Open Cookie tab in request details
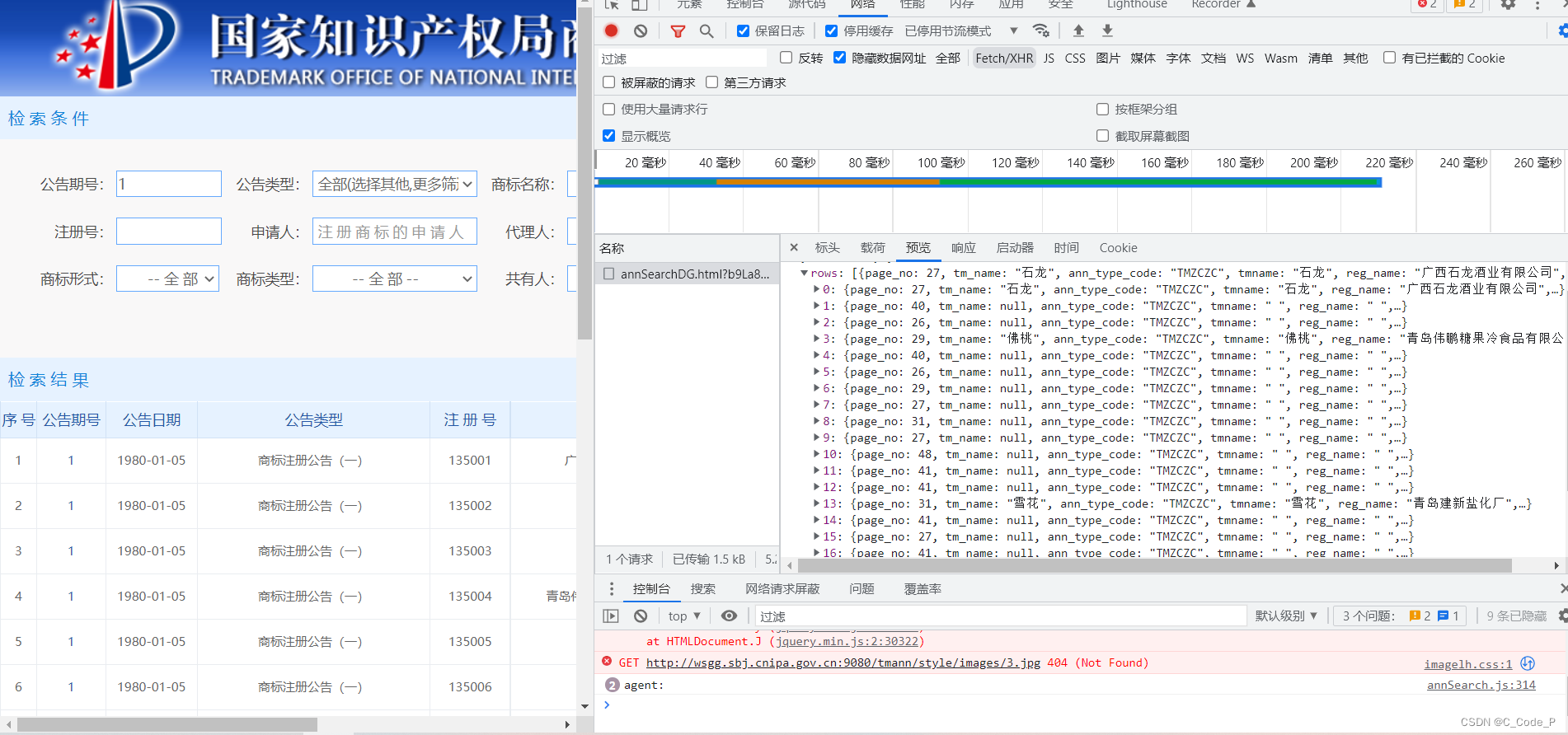This screenshot has height=735, width=1568. click(x=1118, y=247)
